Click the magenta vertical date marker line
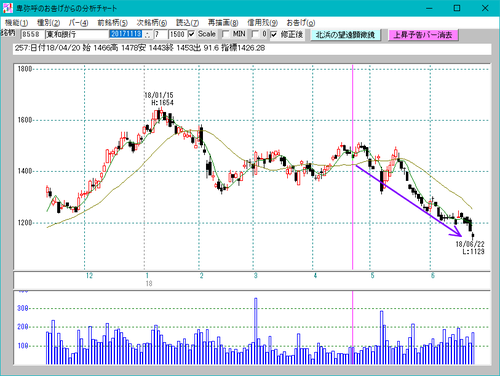 tap(353, 167)
